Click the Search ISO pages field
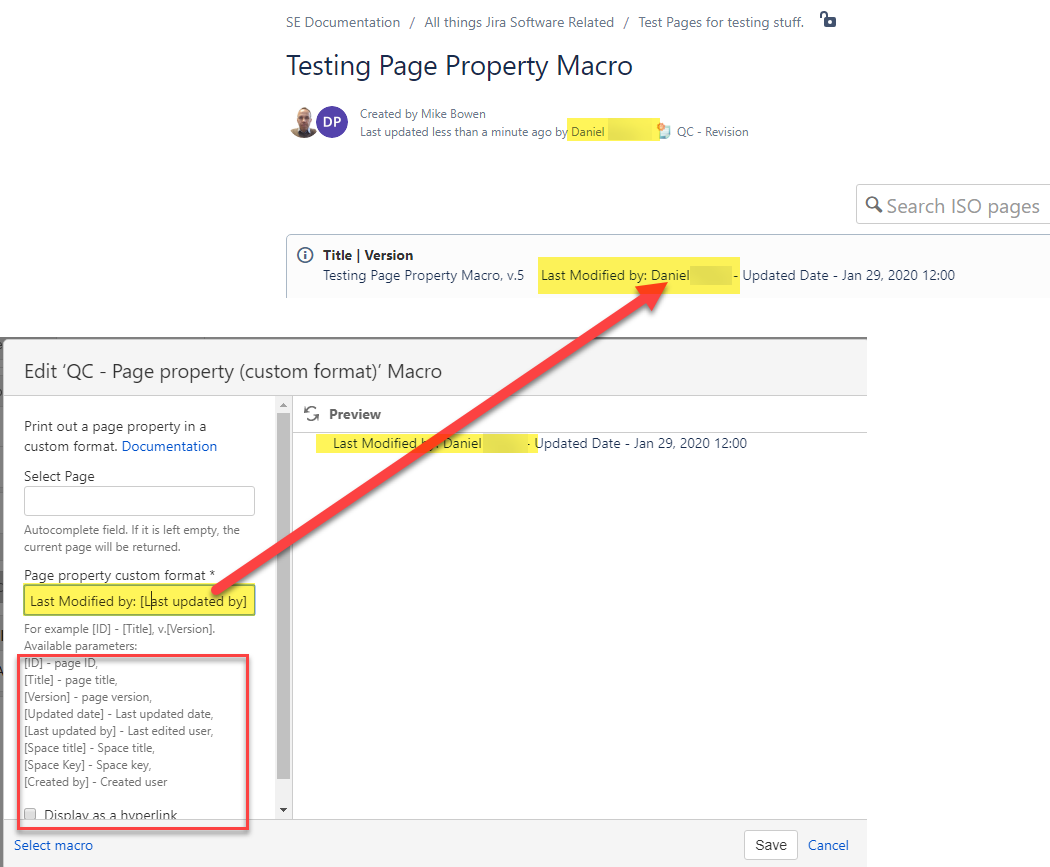This screenshot has height=867, width=1050. point(954,204)
